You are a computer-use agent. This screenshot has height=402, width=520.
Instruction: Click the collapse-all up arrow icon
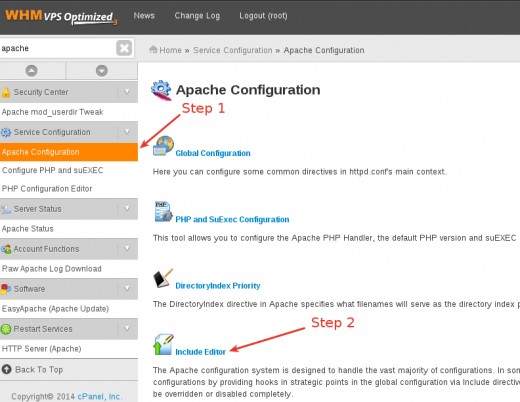point(32,71)
